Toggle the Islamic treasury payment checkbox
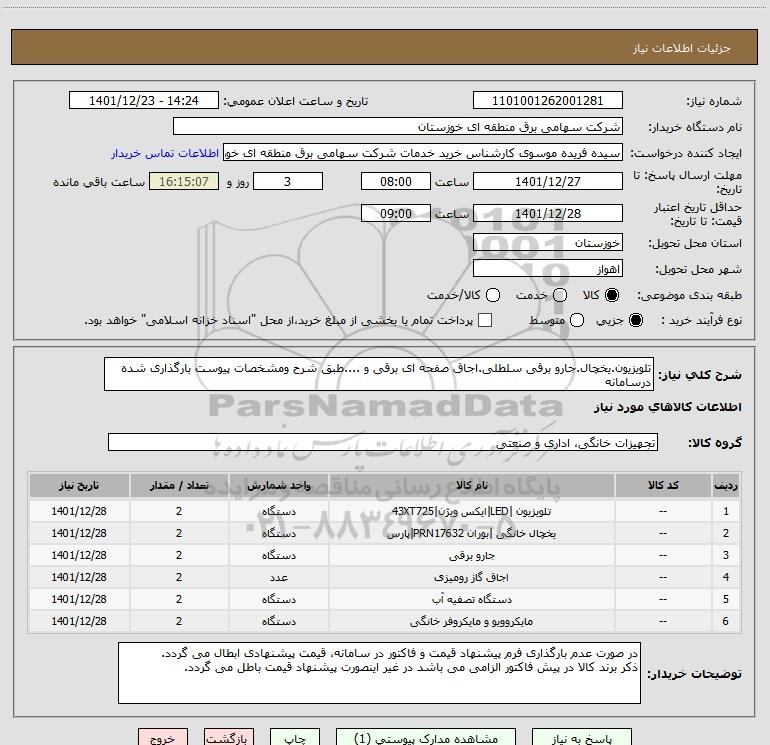This screenshot has height=745, width=770. tap(486, 321)
